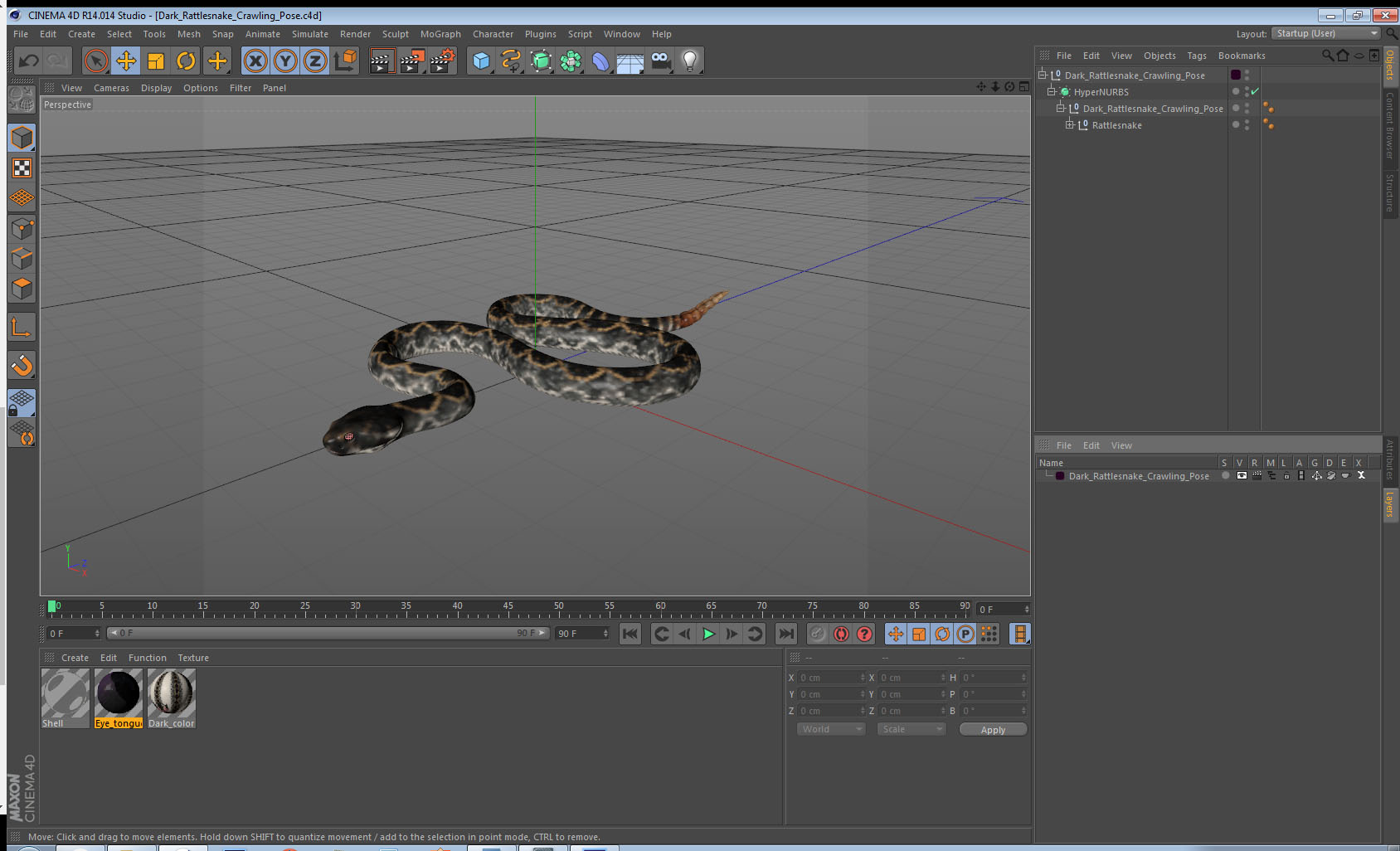Open the viewport Cameras menu

111,88
